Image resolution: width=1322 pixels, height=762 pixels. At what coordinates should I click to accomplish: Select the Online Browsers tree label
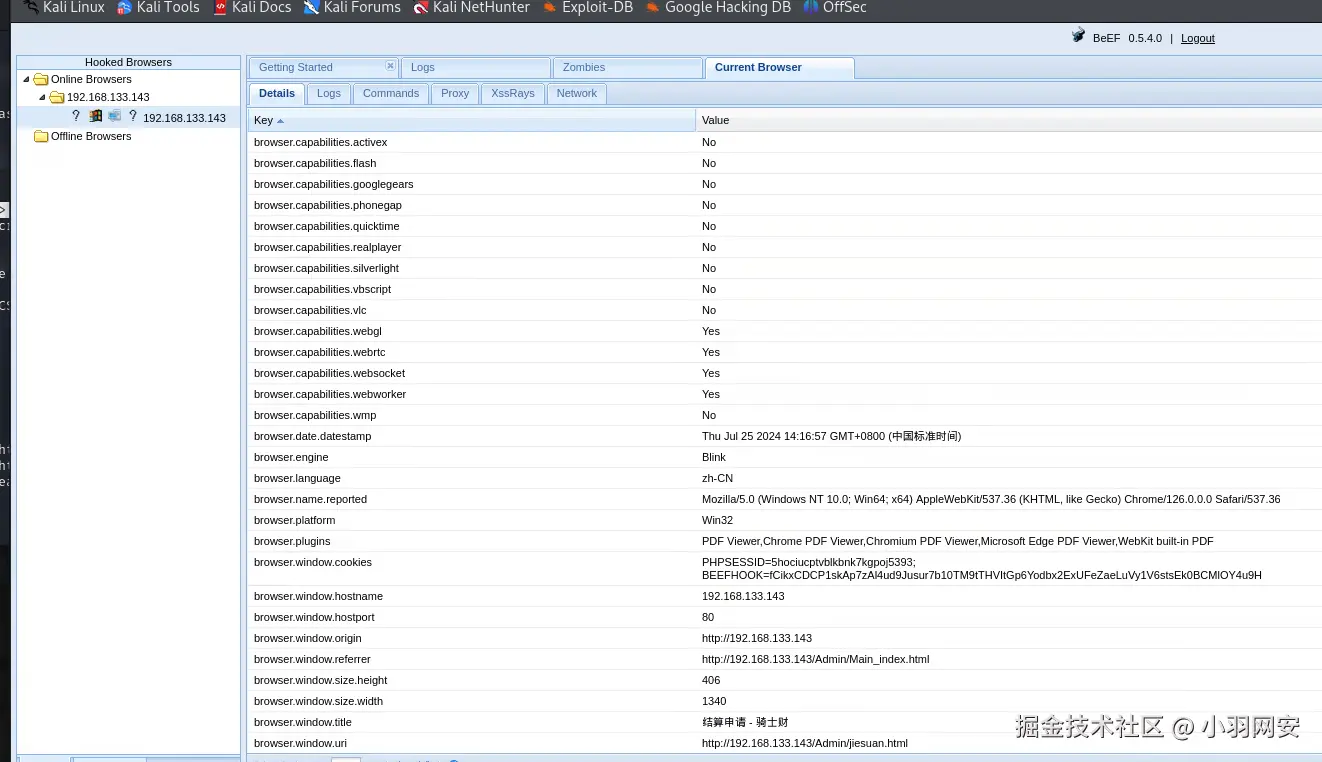coord(91,79)
